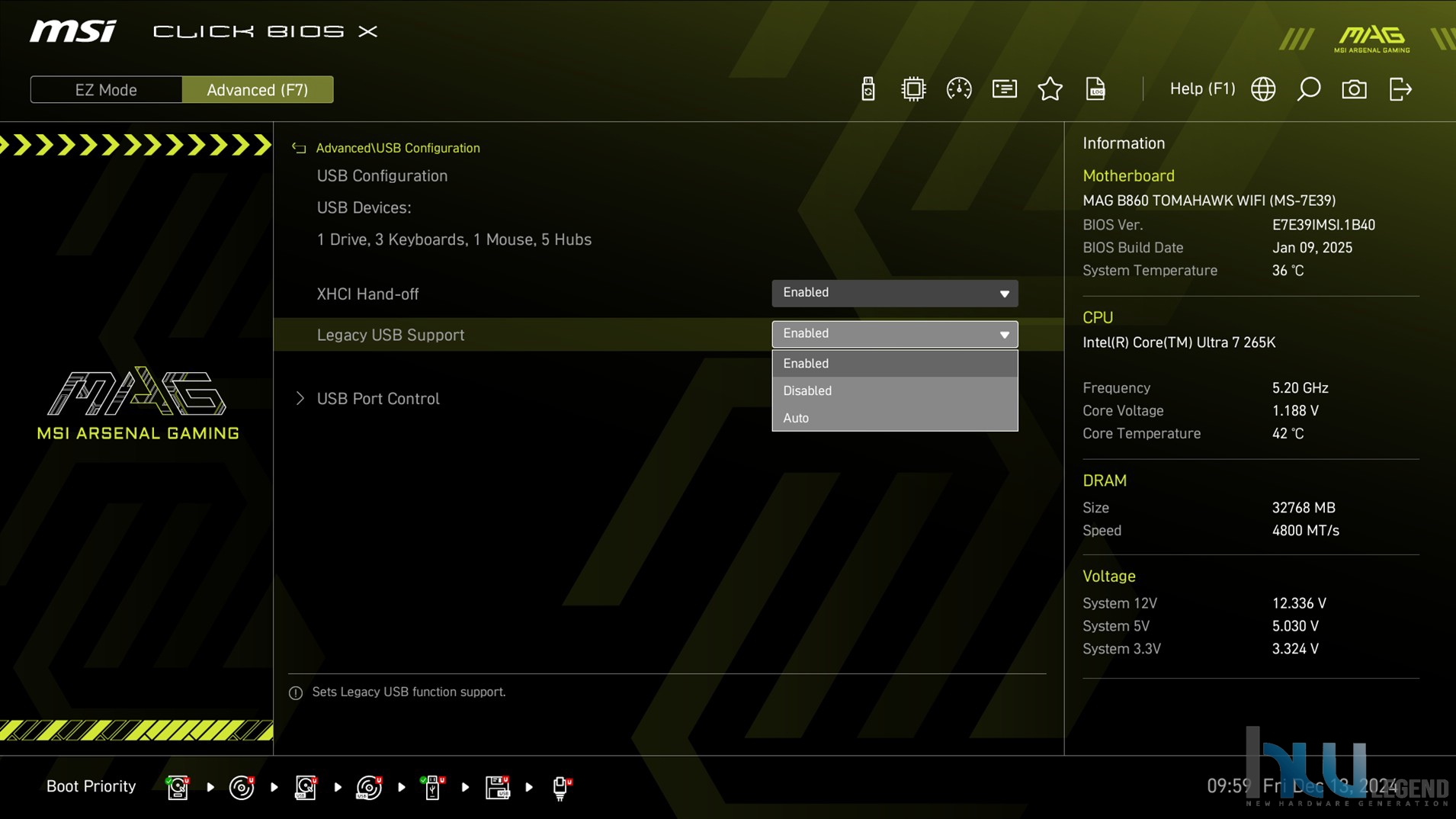Viewport: 1456px width, 819px height.
Task: Click the 5.030 V value
Action: (x=1295, y=626)
